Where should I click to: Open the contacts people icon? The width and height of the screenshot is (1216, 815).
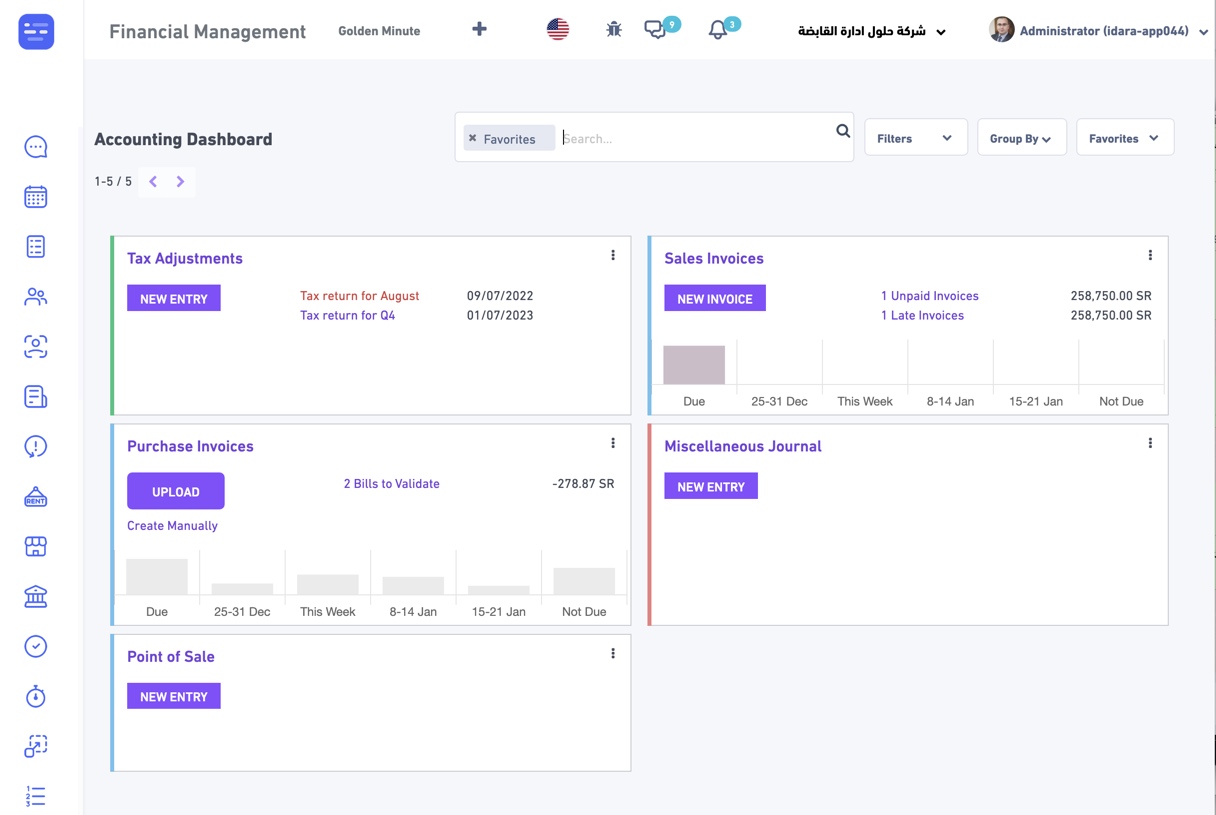coord(36,297)
